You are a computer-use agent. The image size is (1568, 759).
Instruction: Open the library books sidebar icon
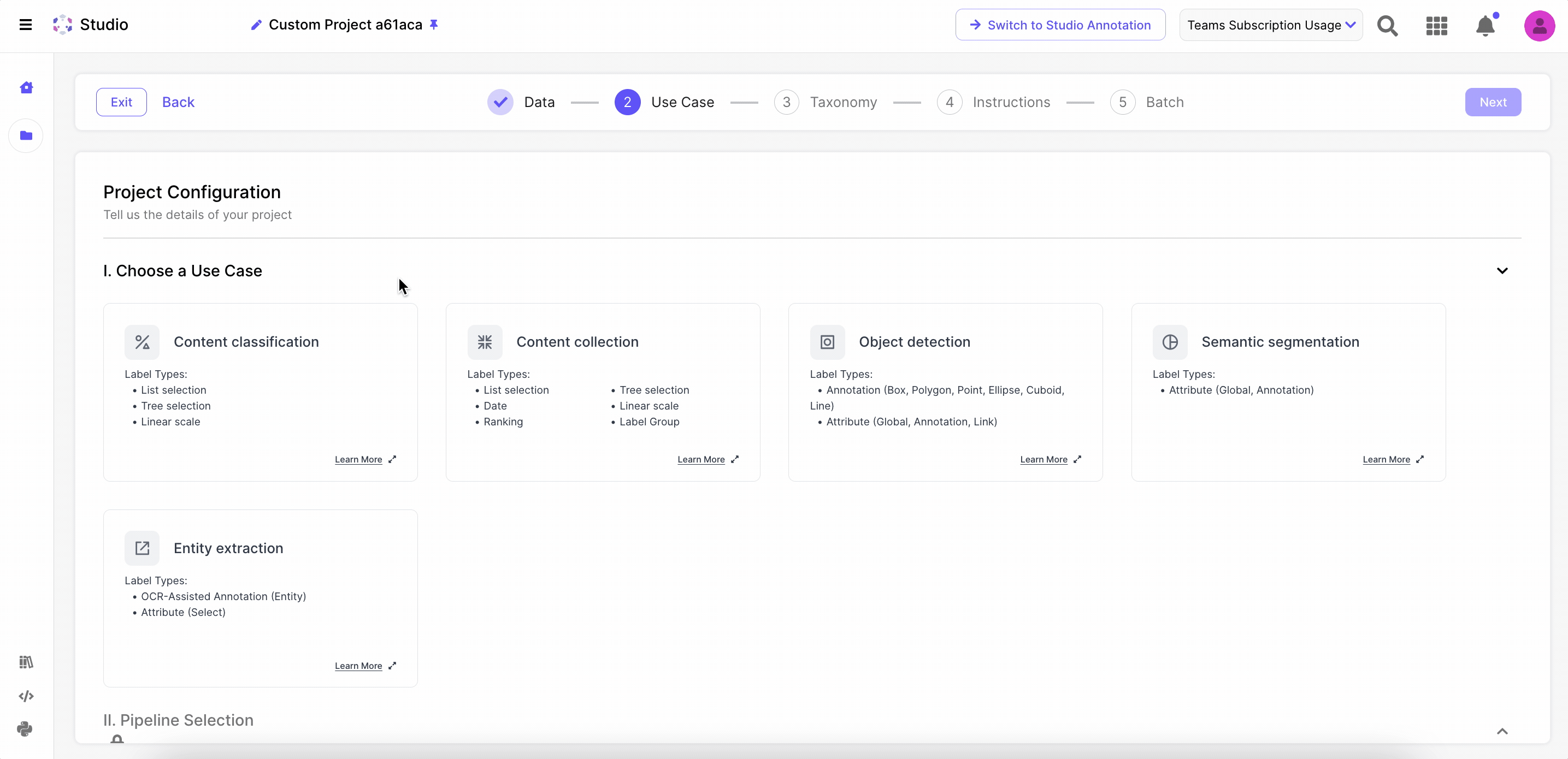pyautogui.click(x=26, y=662)
